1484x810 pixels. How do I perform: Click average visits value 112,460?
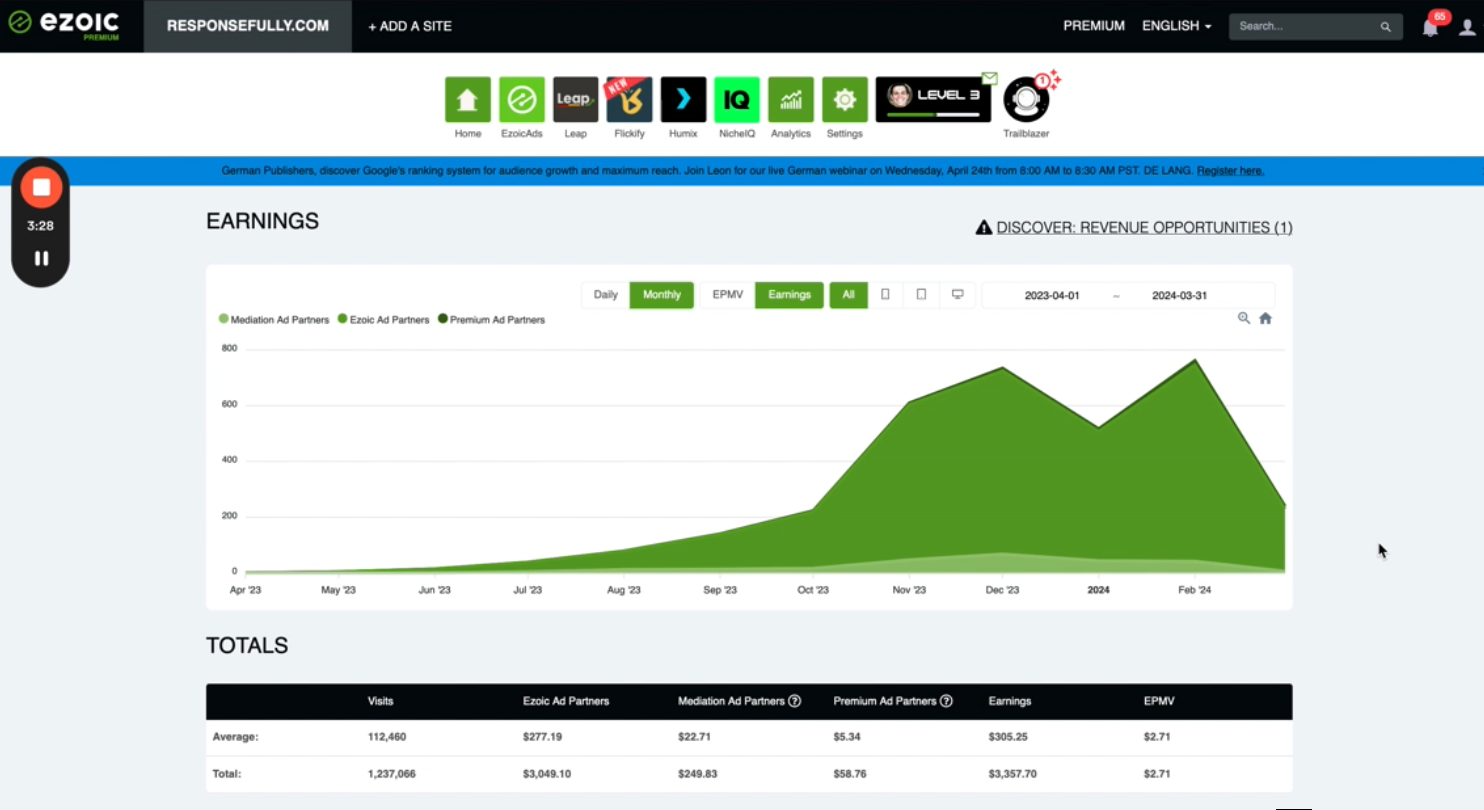pos(387,737)
